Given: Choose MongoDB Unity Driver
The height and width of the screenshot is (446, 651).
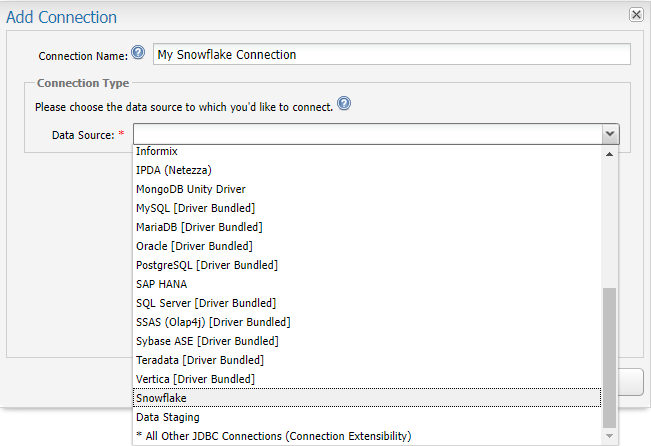Looking at the screenshot, I should (x=367, y=189).
